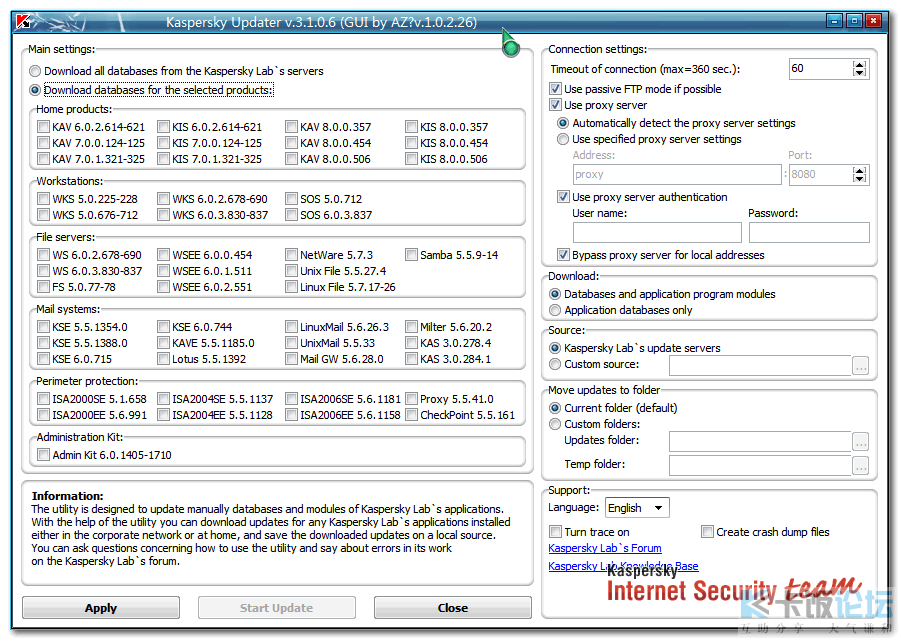The image size is (901, 641).
Task: Enable KAS 3.0.284.1 checkbox
Action: tap(411, 359)
